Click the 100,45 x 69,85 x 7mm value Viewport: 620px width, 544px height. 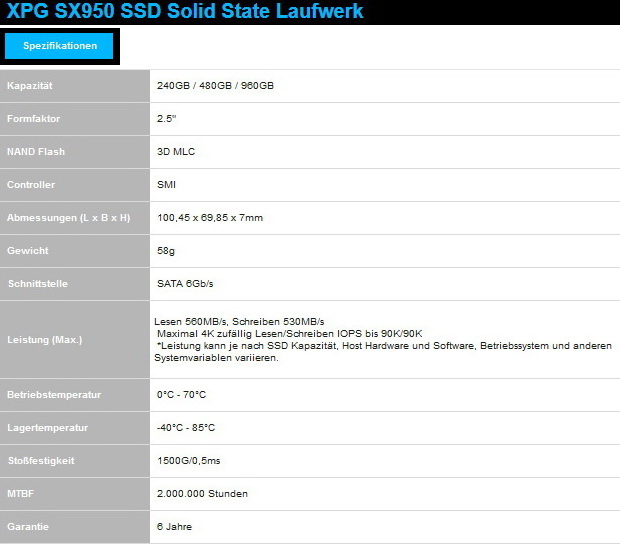coord(210,218)
